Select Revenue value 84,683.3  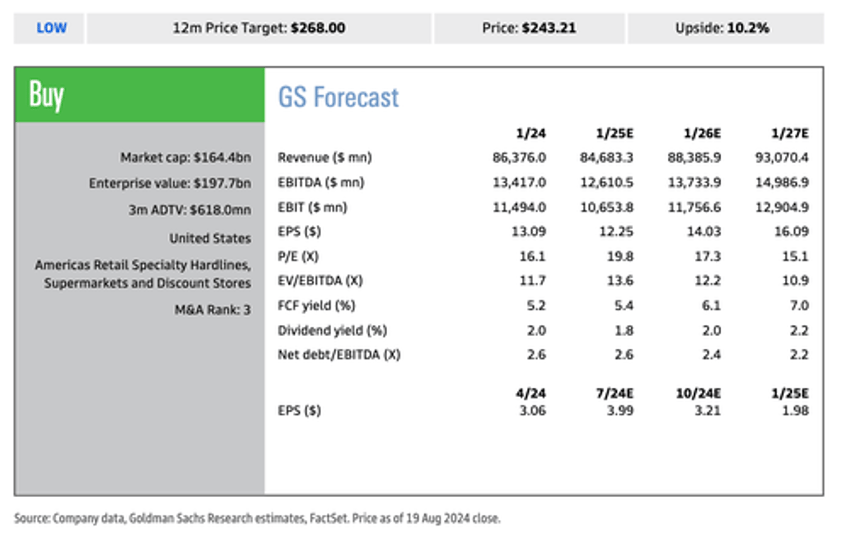pos(607,157)
